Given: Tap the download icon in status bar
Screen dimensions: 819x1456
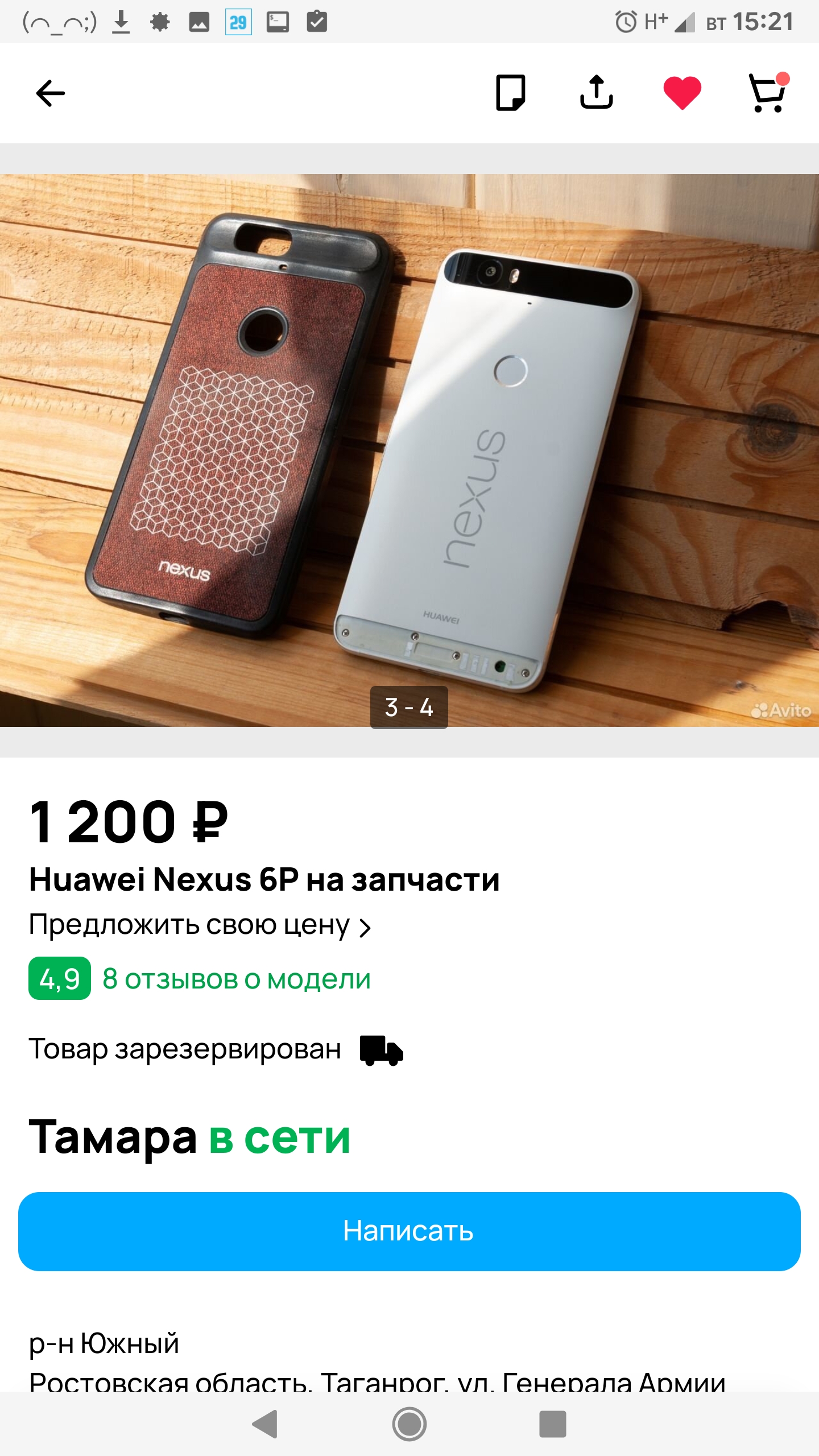Looking at the screenshot, I should tap(121, 22).
